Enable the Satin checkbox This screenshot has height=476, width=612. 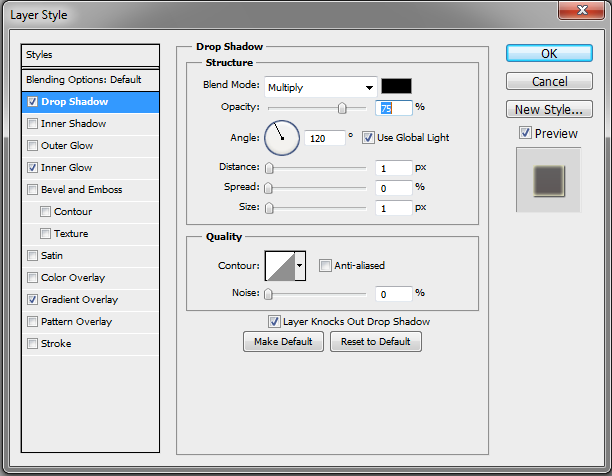pos(32,256)
